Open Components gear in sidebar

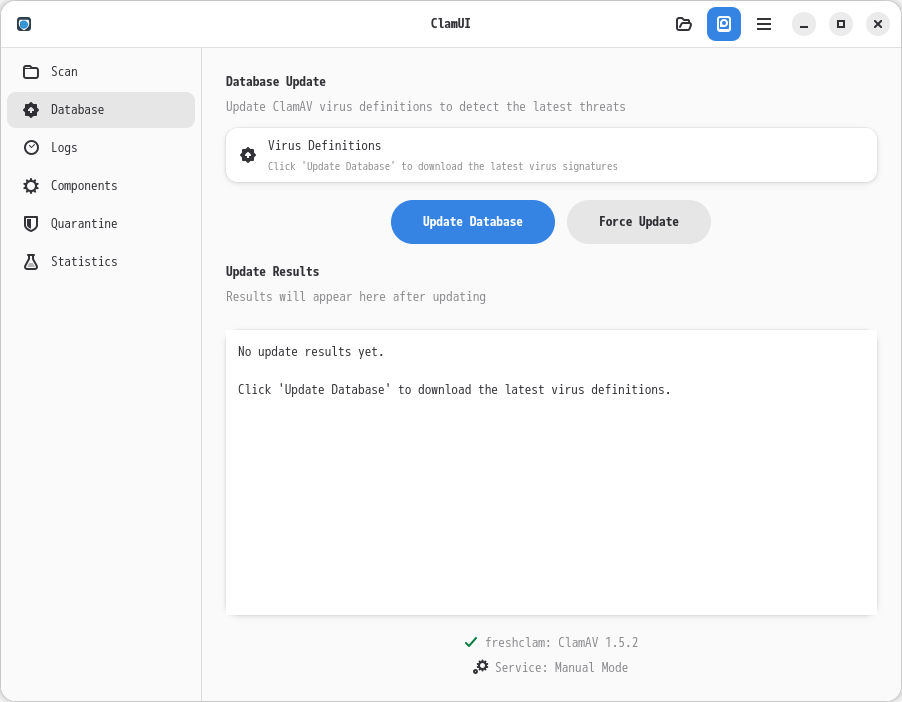point(31,186)
